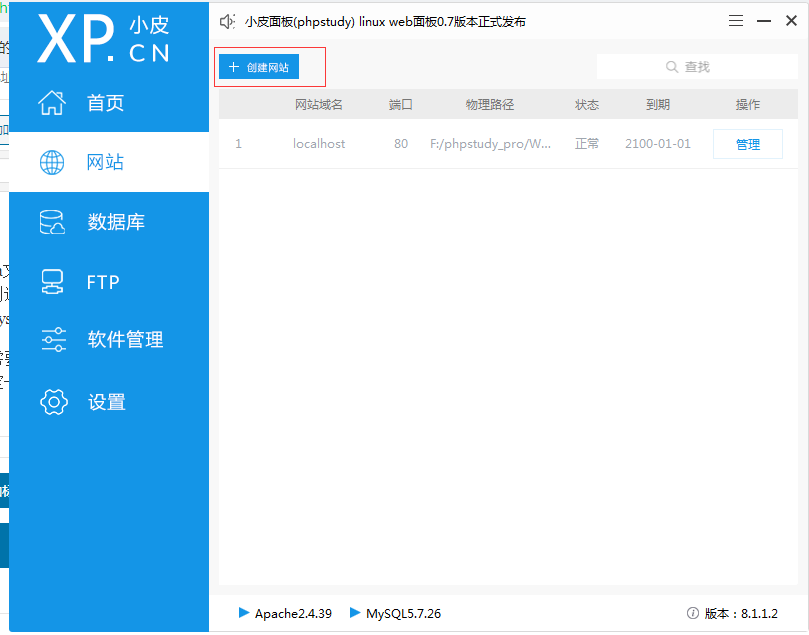The height and width of the screenshot is (635, 809).
Task: Click the Apache play status icon
Action: point(244,613)
